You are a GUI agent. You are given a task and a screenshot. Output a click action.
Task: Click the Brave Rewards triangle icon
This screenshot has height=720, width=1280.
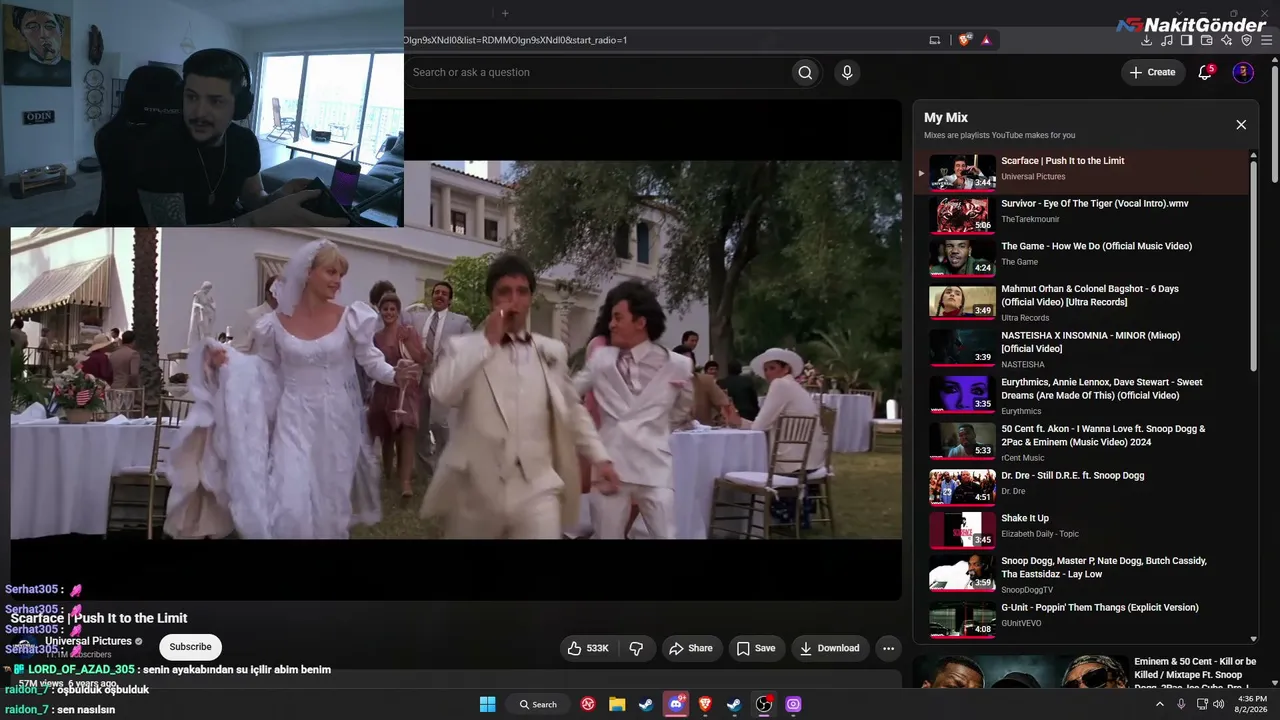tap(986, 40)
